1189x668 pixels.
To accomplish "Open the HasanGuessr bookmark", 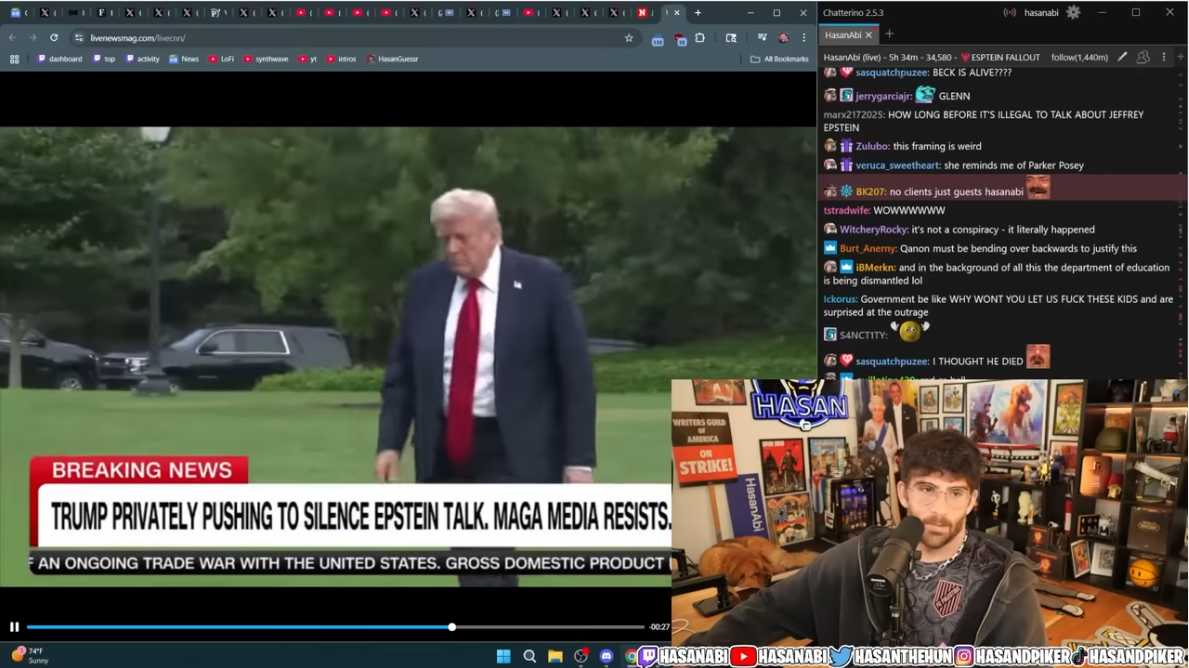I will (392, 58).
